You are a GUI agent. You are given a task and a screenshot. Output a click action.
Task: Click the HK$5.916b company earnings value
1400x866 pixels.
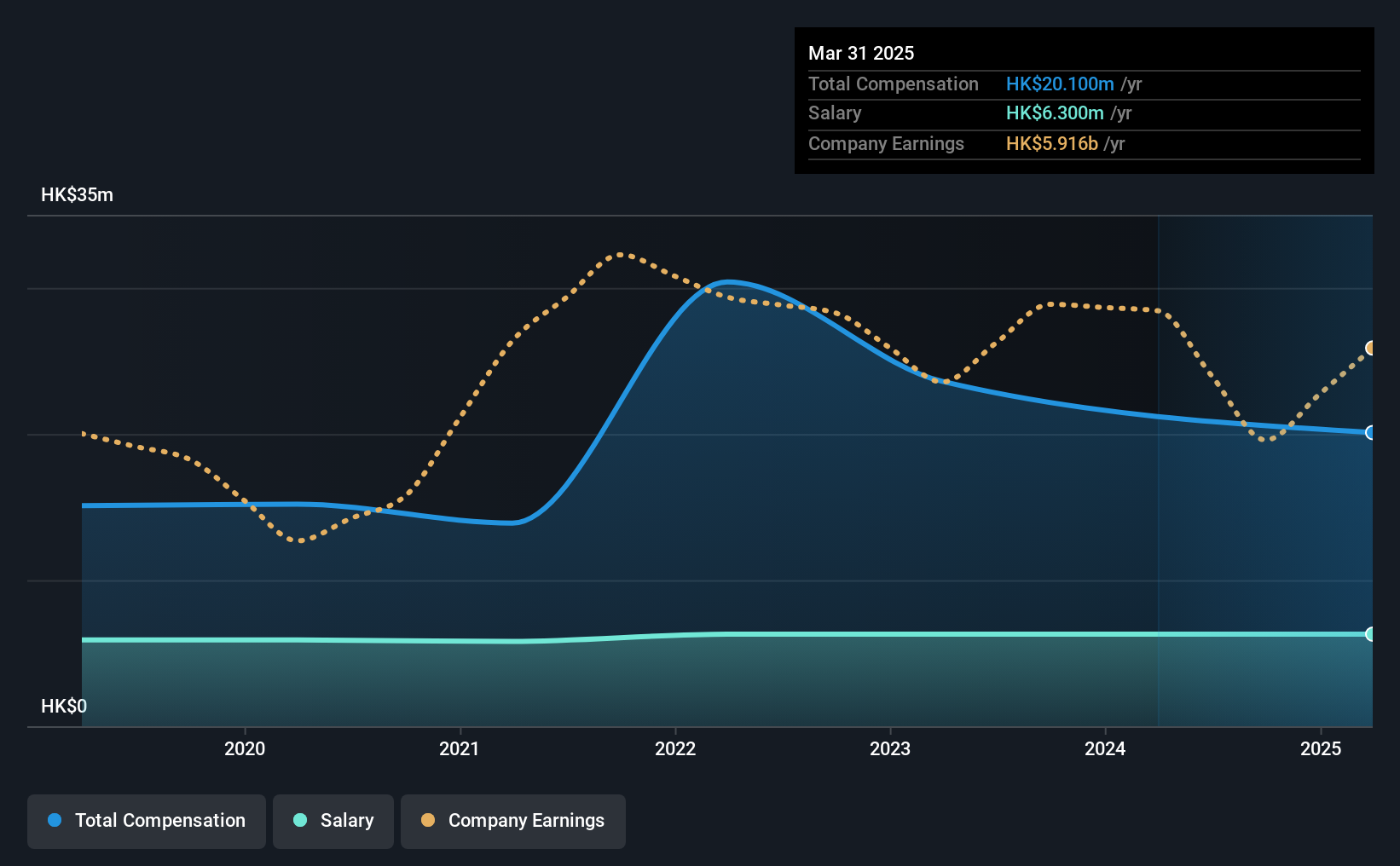[1052, 143]
